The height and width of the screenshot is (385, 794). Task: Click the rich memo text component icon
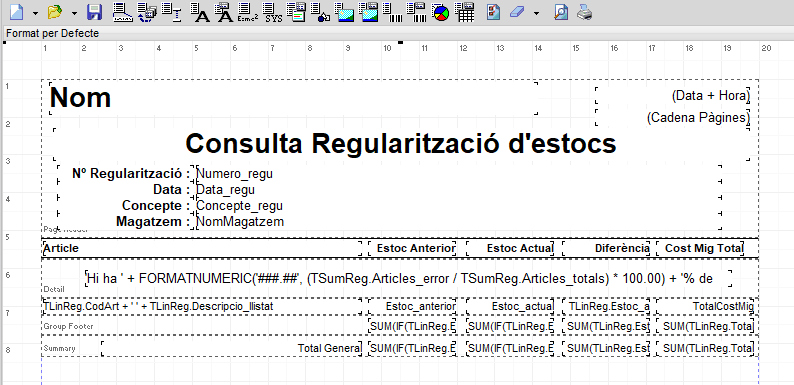pyautogui.click(x=296, y=12)
